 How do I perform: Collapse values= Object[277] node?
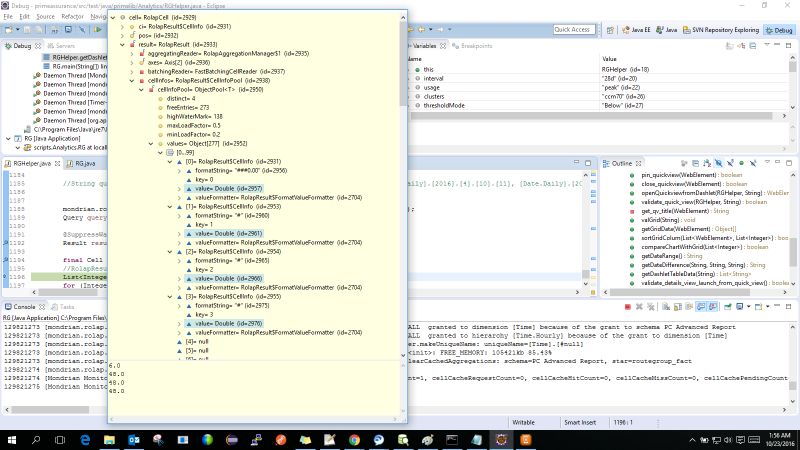point(151,144)
